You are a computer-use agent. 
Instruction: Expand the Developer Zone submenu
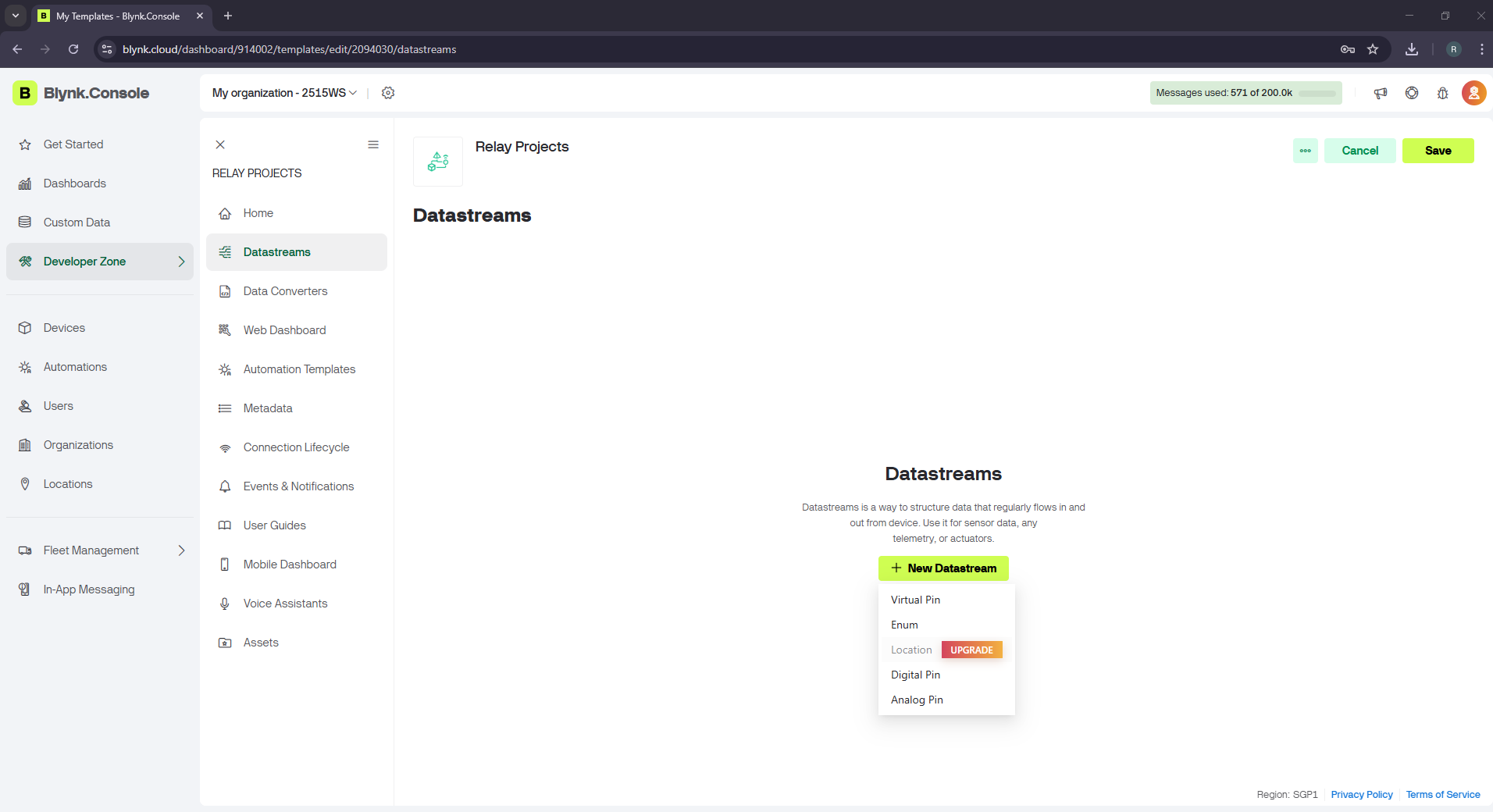click(181, 262)
